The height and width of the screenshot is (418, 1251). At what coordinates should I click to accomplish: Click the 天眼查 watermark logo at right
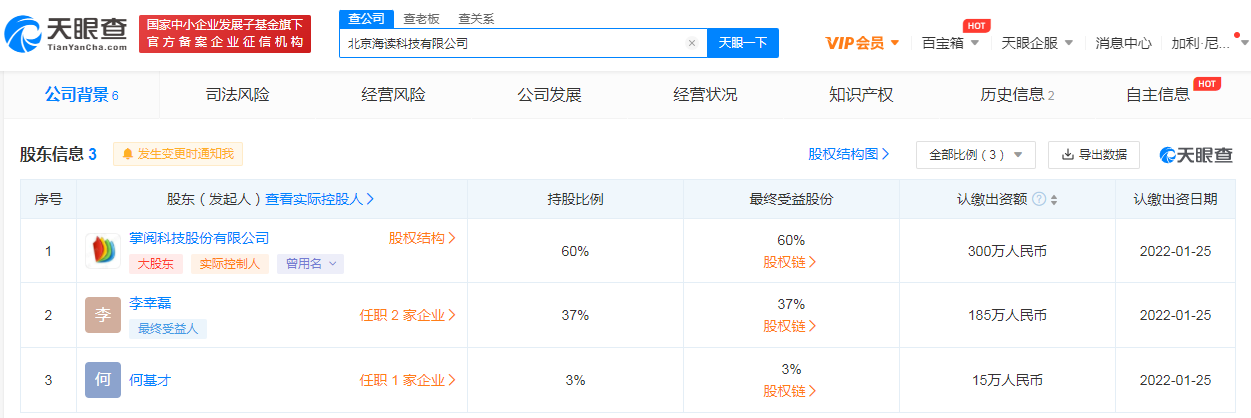[x=1196, y=155]
